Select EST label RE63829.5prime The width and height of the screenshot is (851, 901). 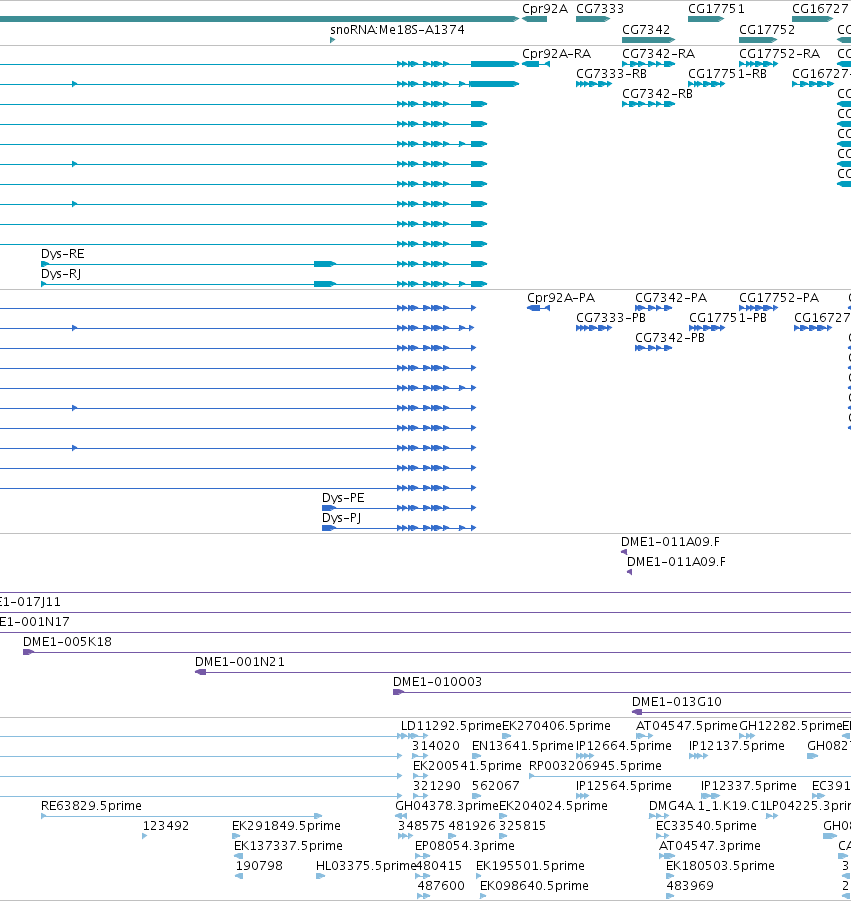[91, 806]
